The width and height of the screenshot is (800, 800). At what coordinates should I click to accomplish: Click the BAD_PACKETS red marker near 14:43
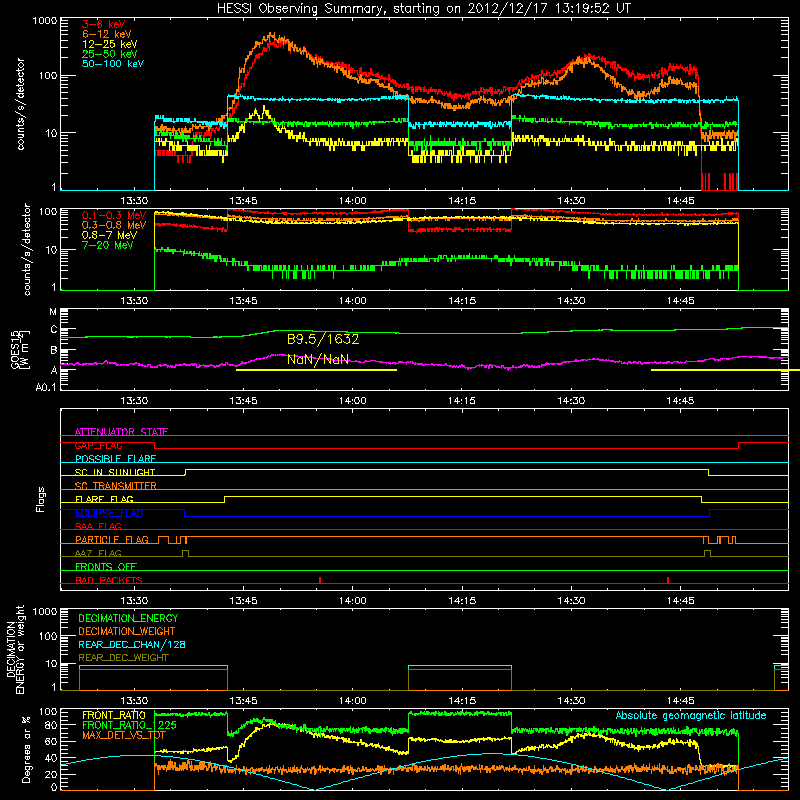pos(668,580)
